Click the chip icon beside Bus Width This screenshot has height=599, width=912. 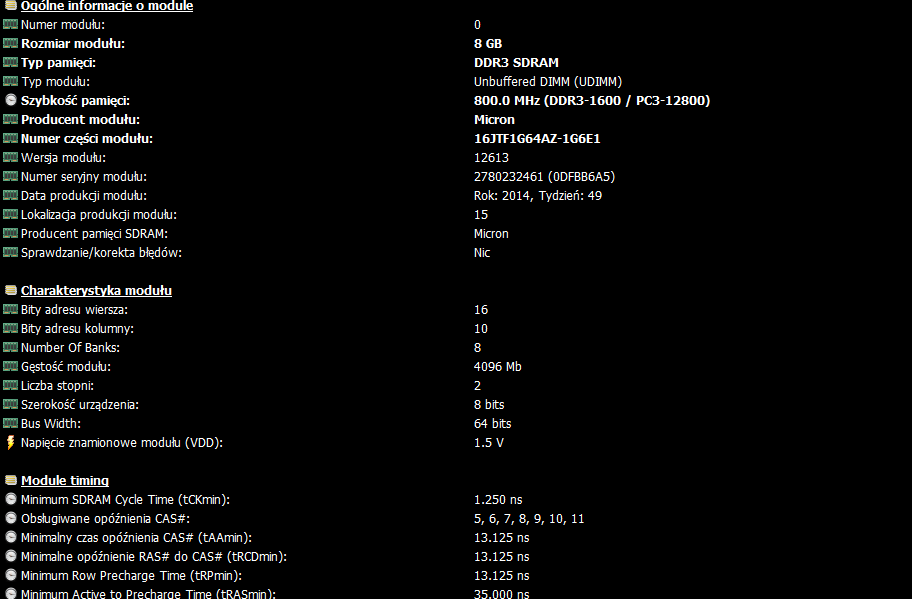click(x=10, y=423)
